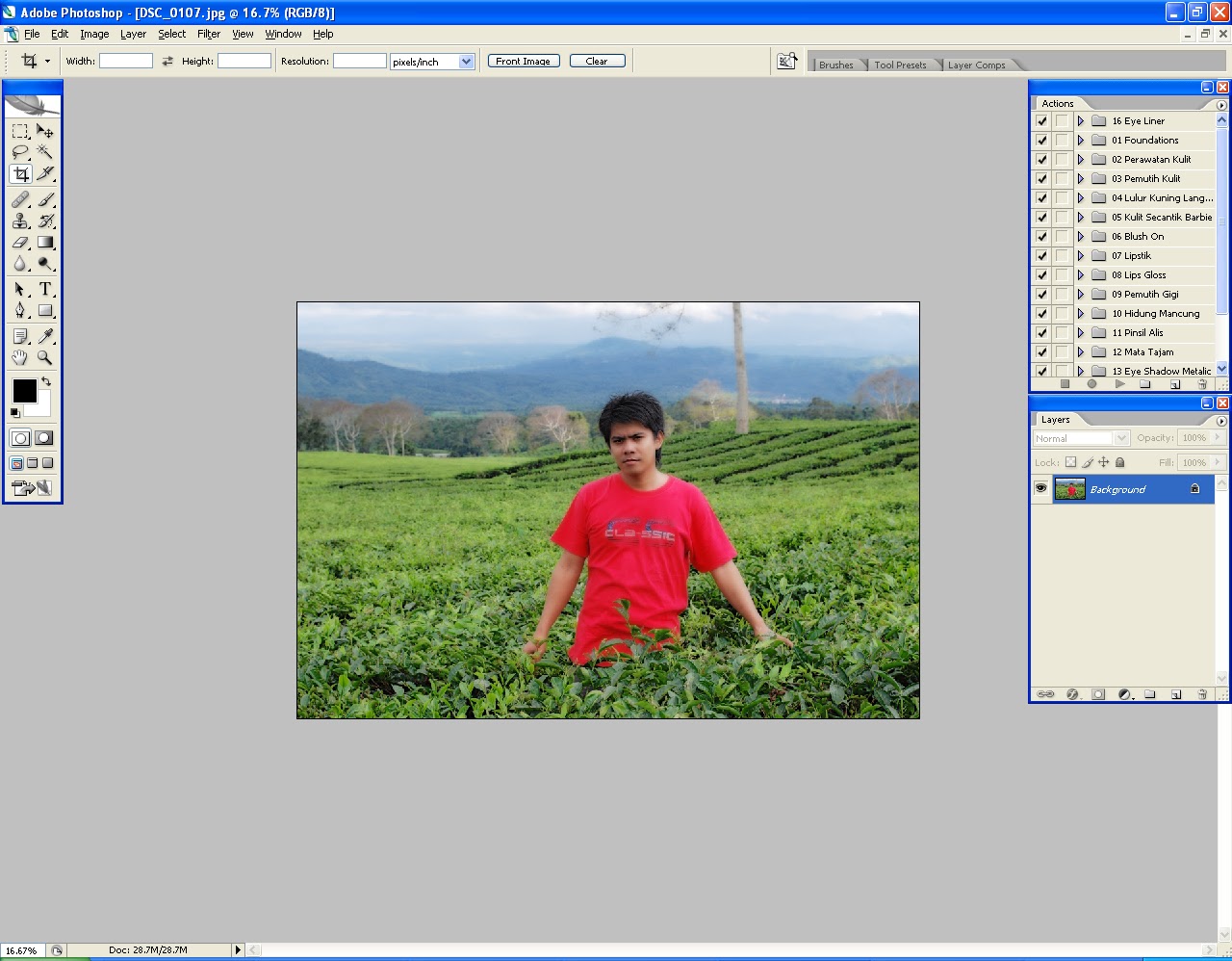Click inside the Width input field
The image size is (1232, 961).
[x=125, y=60]
